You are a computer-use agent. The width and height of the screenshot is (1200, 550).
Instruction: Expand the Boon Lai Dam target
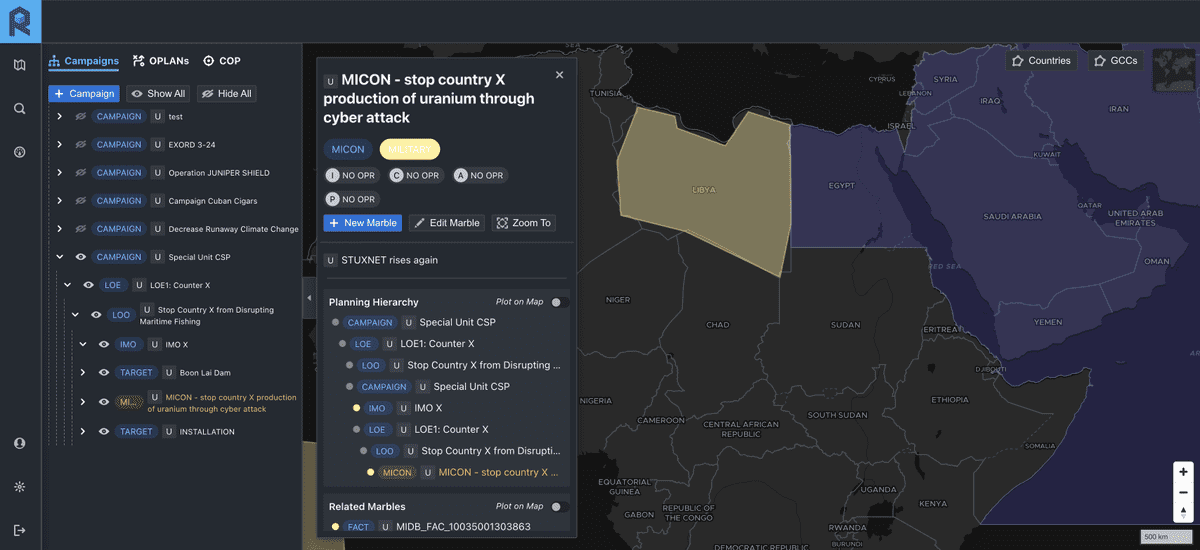[83, 373]
